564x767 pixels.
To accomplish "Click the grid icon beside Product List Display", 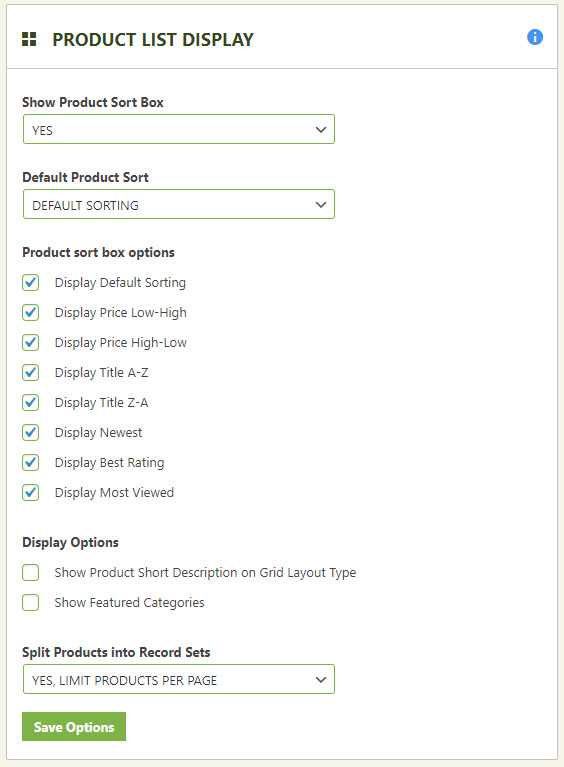I will (x=29, y=39).
